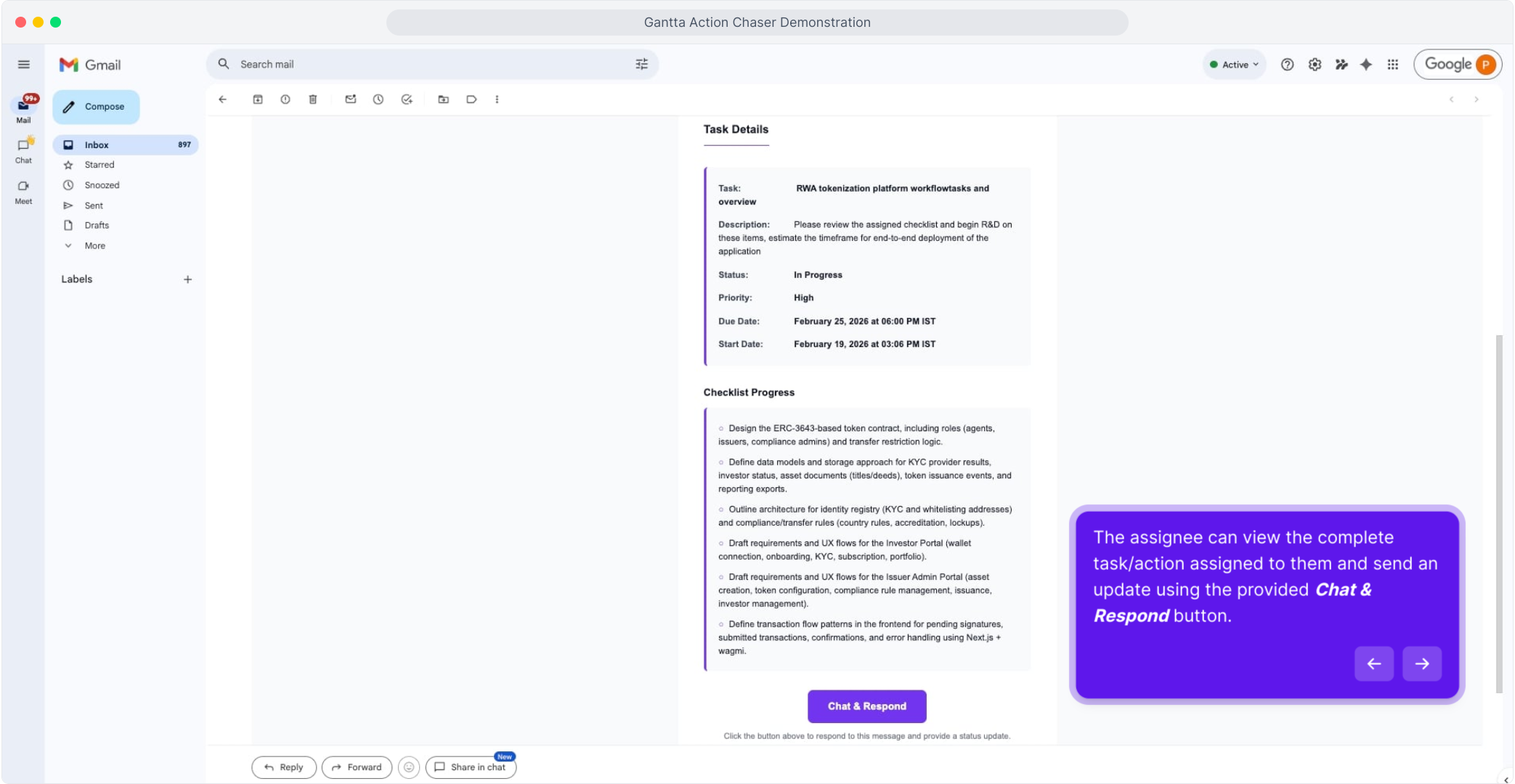Snooze the email with the clock icon
This screenshot has width=1515, height=784.
[378, 99]
